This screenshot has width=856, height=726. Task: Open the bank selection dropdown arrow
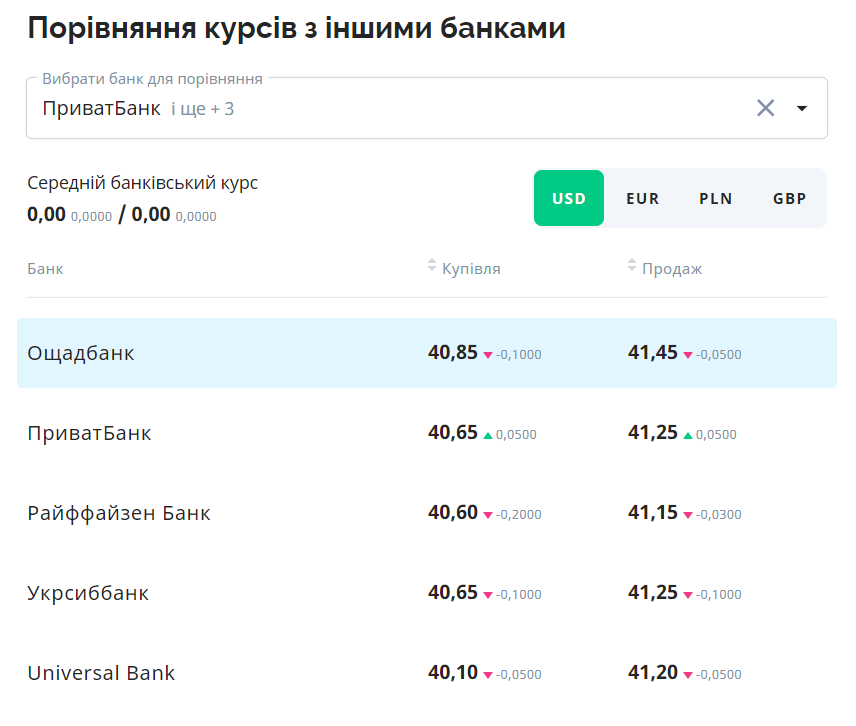pos(802,107)
